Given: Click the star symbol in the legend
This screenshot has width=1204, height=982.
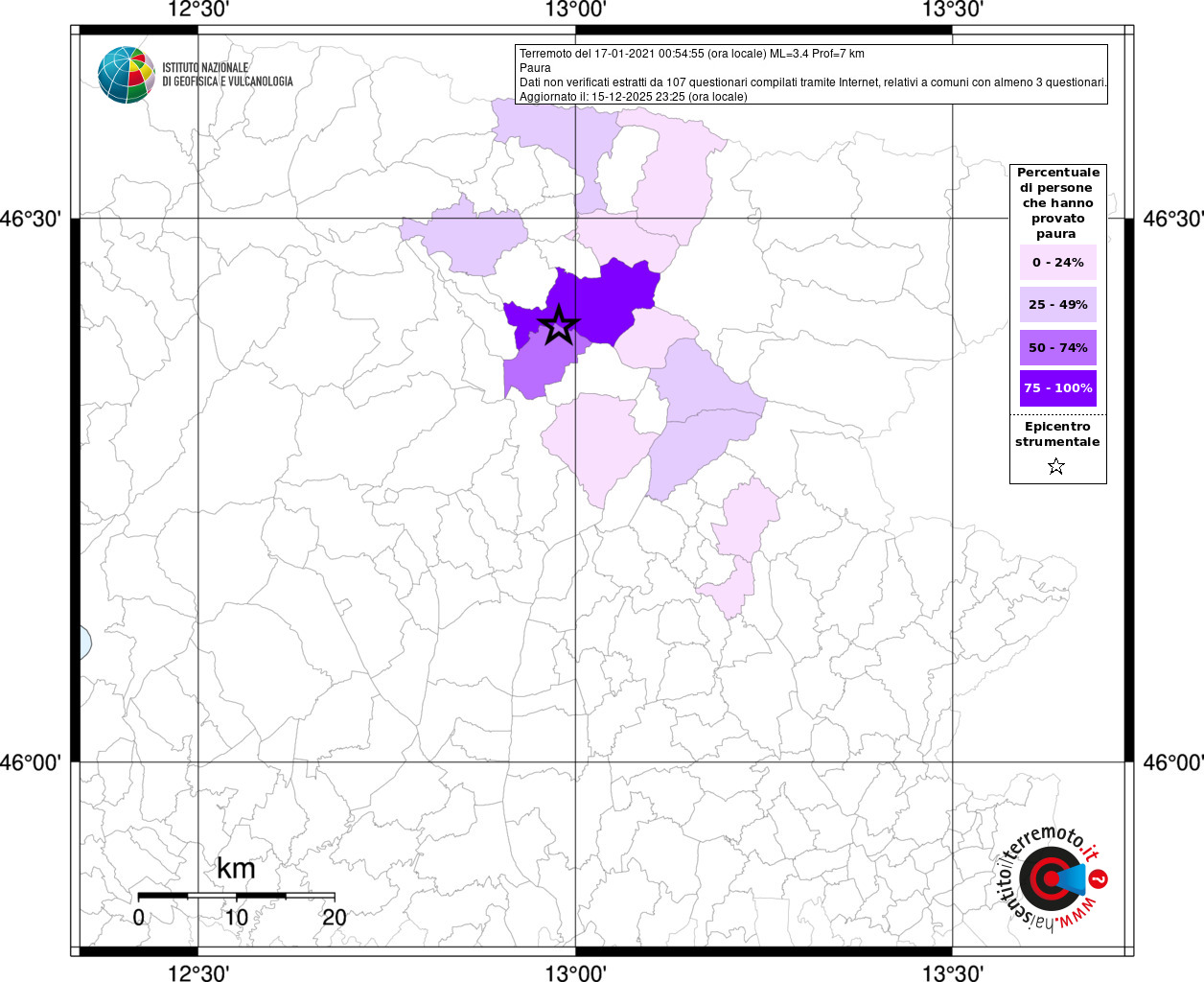Looking at the screenshot, I should coord(1056,467).
